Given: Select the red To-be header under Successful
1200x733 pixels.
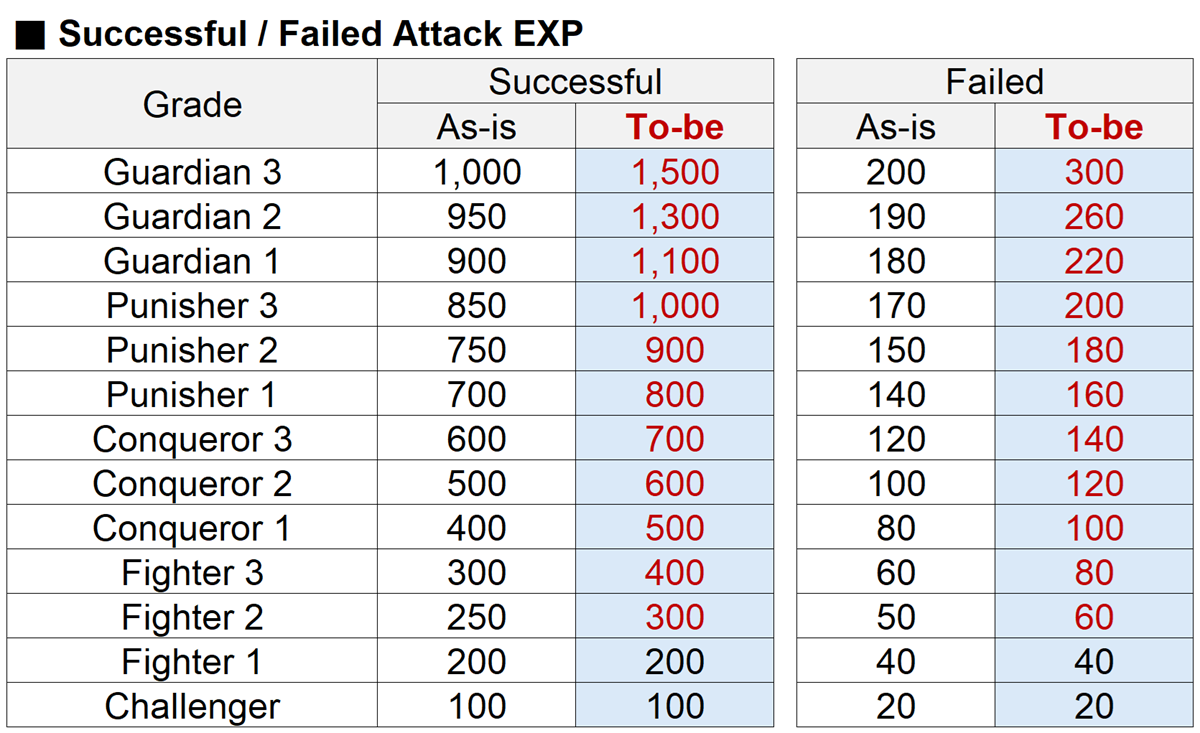Looking at the screenshot, I should pos(675,127).
